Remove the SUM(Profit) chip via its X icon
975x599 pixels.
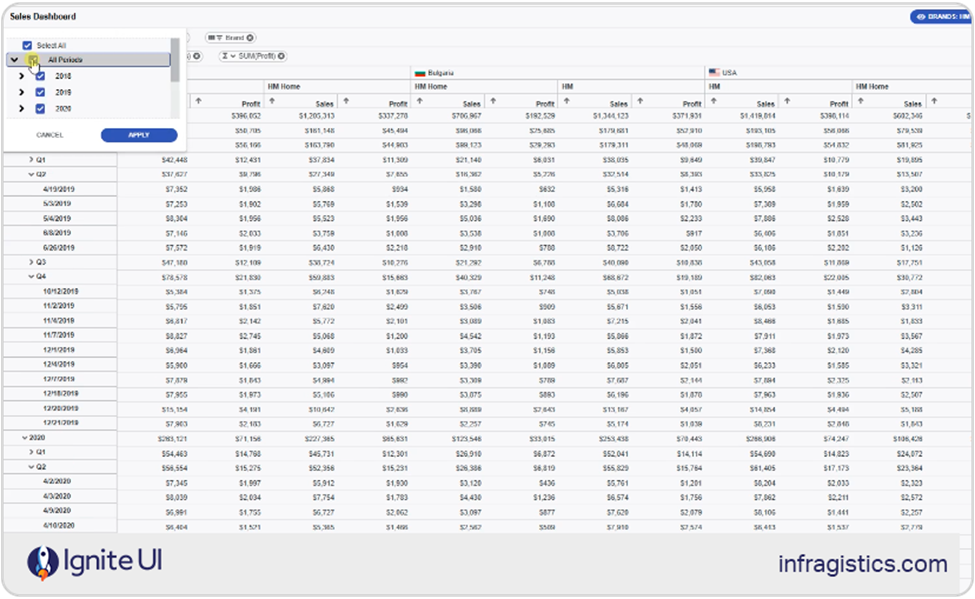point(281,55)
